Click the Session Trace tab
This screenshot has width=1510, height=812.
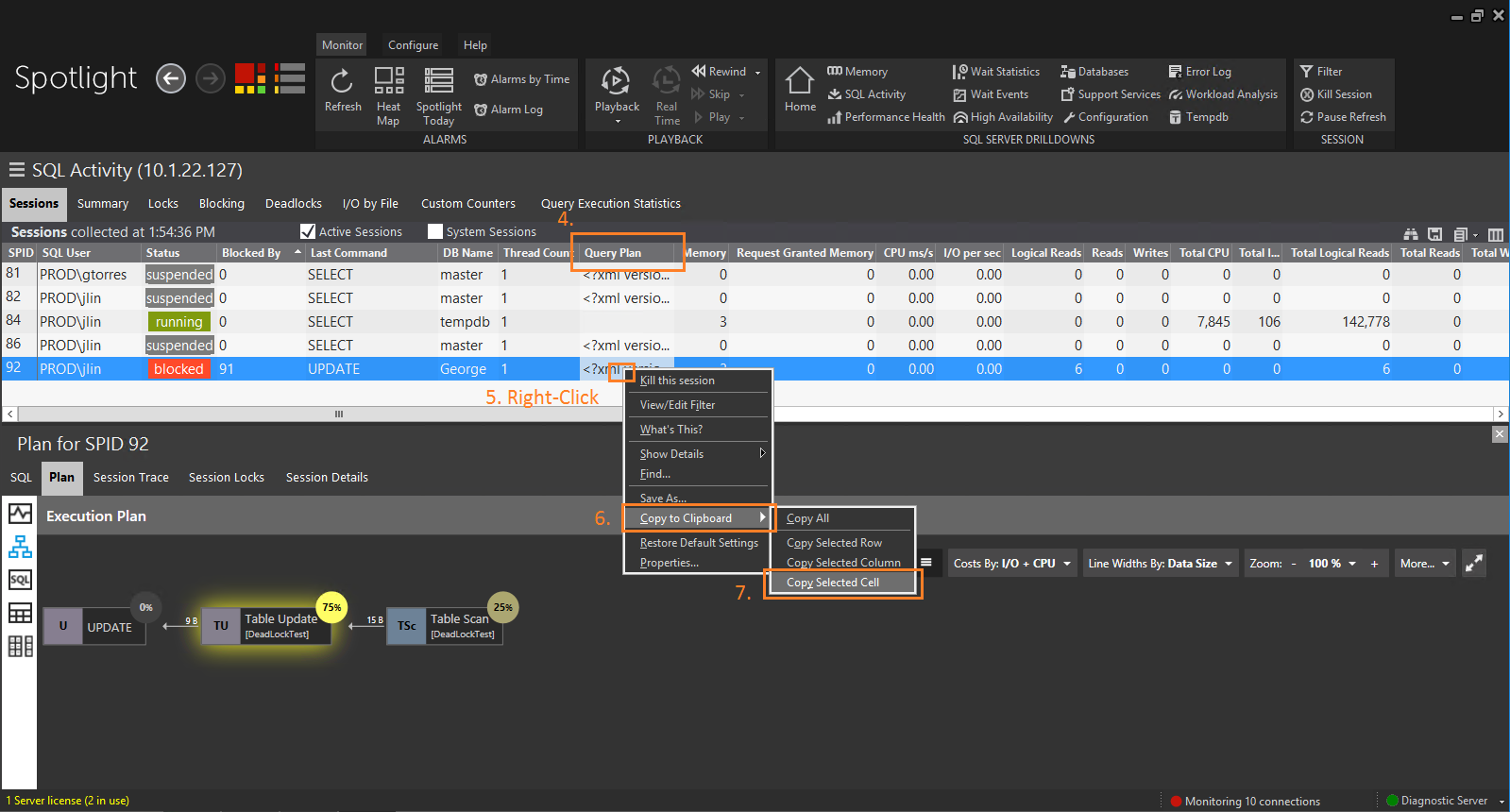[x=131, y=478]
